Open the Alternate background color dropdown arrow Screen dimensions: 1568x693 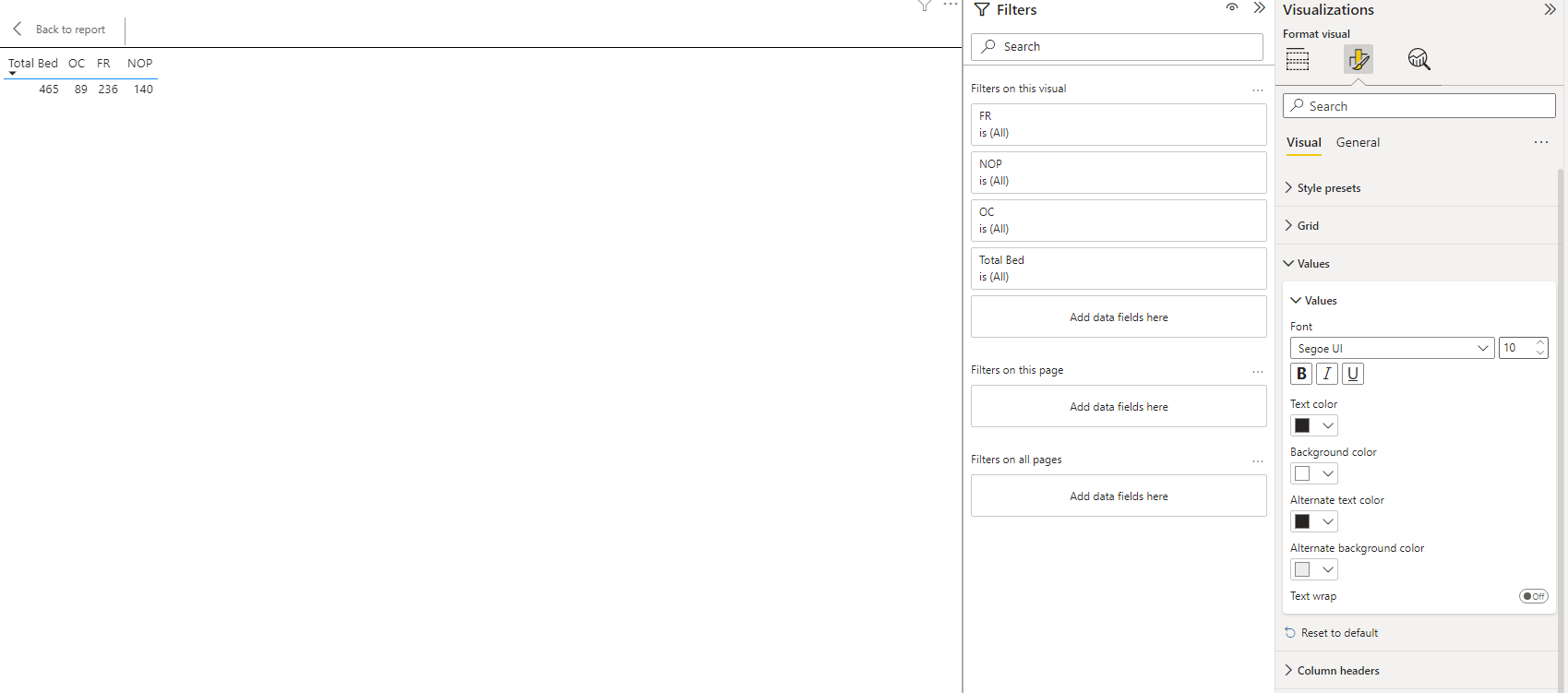(1327, 569)
